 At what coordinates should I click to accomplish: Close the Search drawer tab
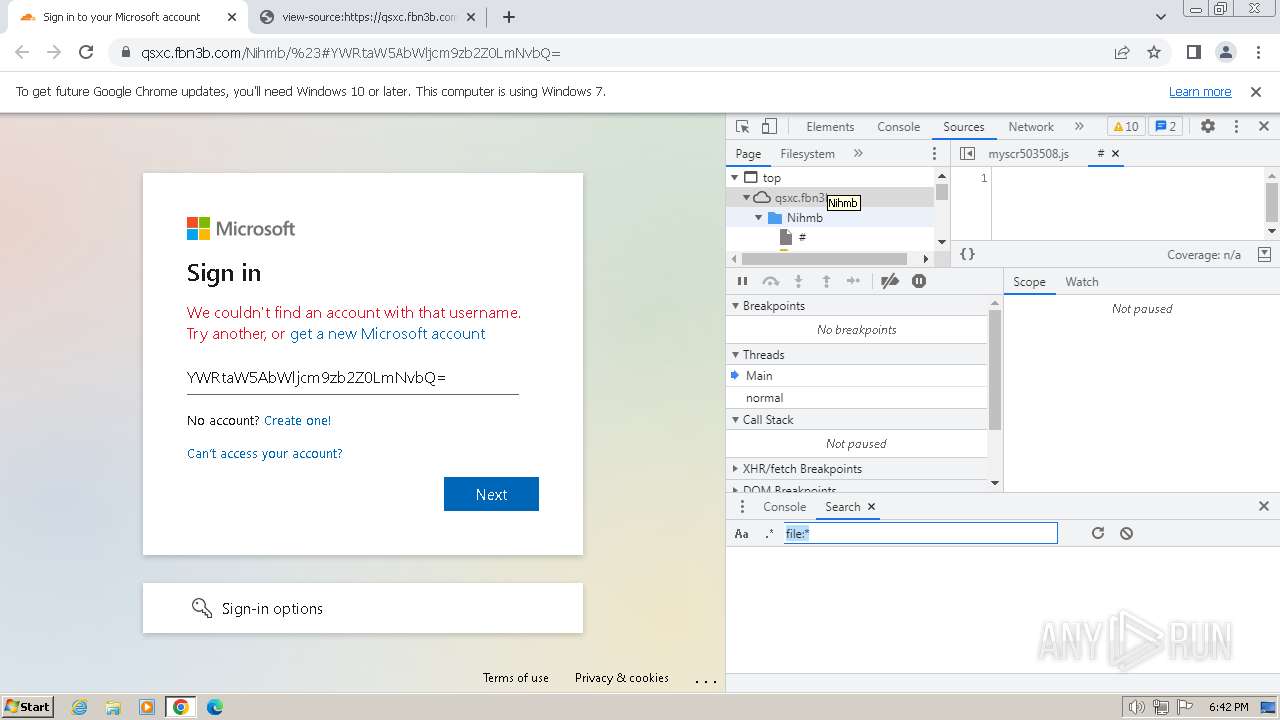[871, 507]
